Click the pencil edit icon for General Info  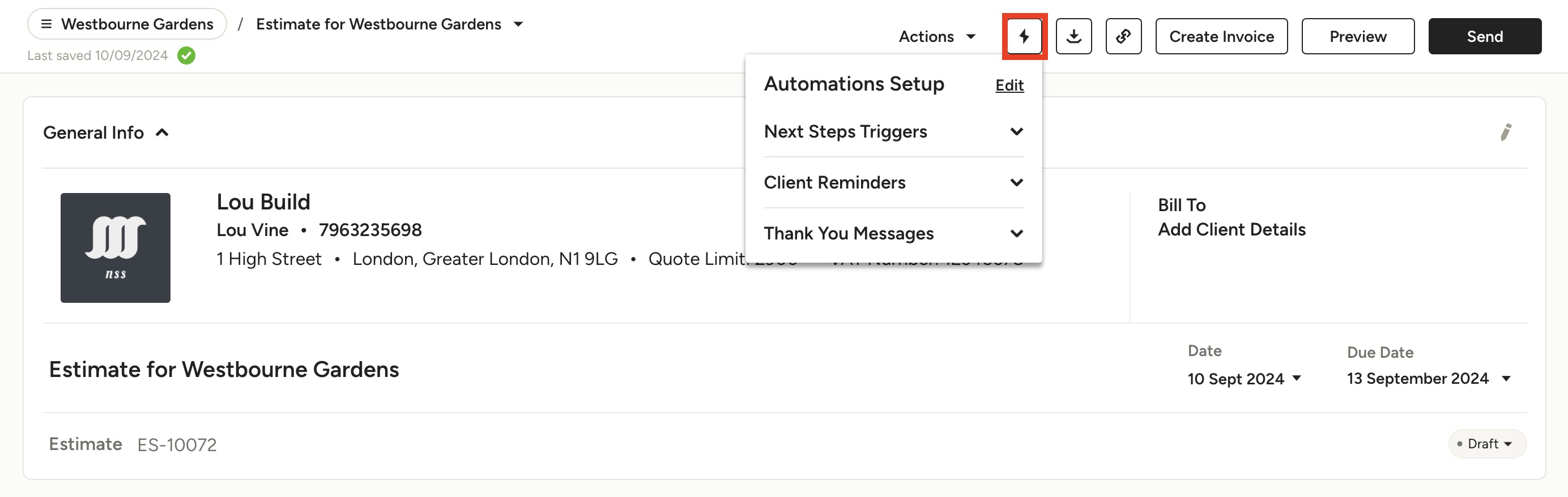click(1506, 132)
